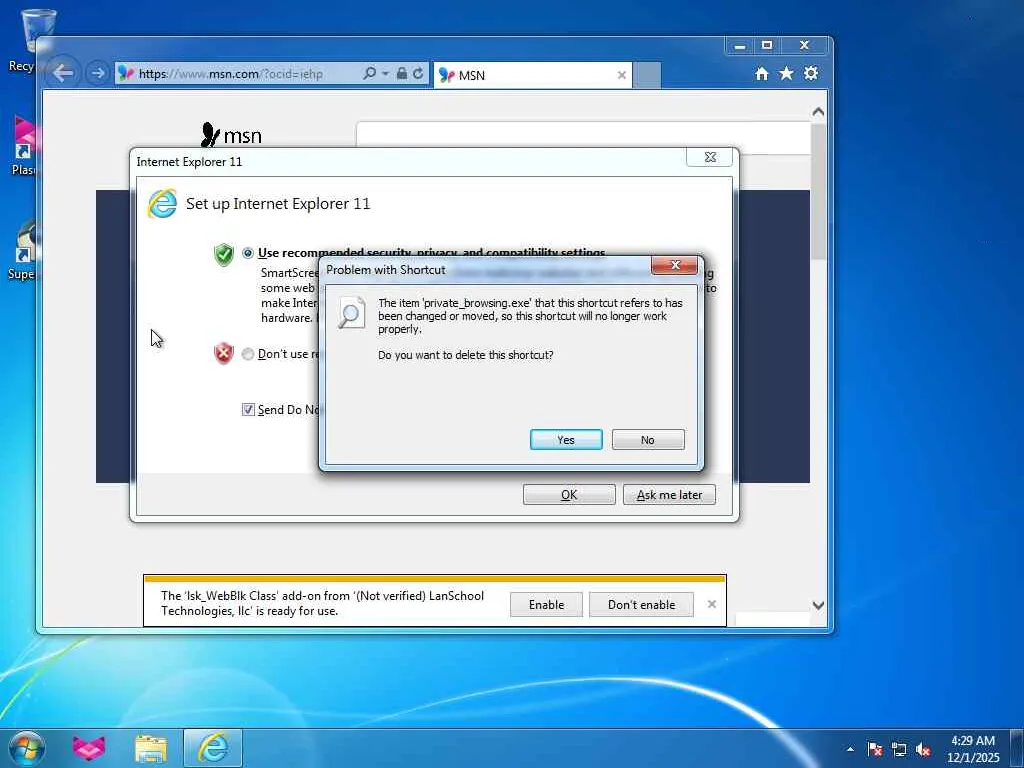
Task: Enable the lsk_WebBlk Class add-on
Action: [546, 604]
